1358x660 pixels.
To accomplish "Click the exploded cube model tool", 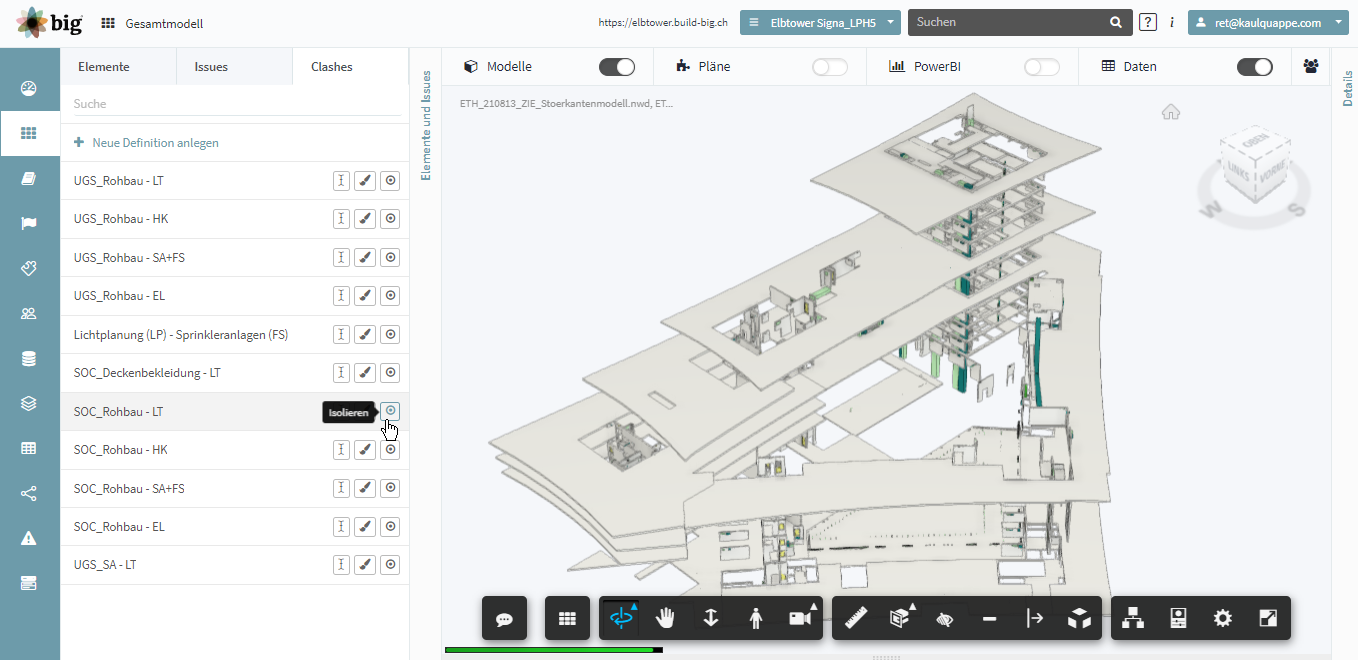I will click(x=1079, y=619).
